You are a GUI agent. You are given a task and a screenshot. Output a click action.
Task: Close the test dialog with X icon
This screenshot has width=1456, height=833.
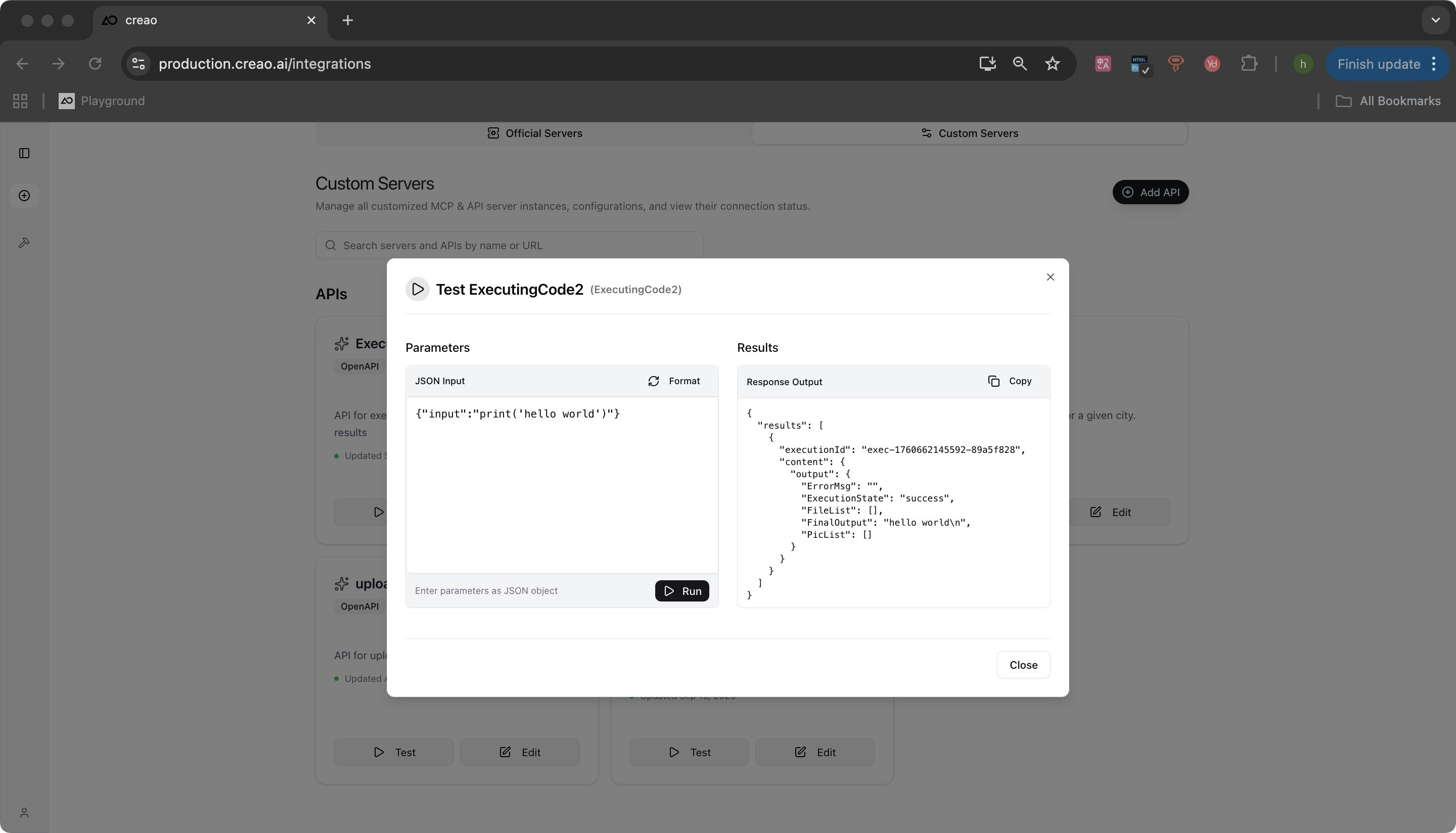(x=1050, y=277)
